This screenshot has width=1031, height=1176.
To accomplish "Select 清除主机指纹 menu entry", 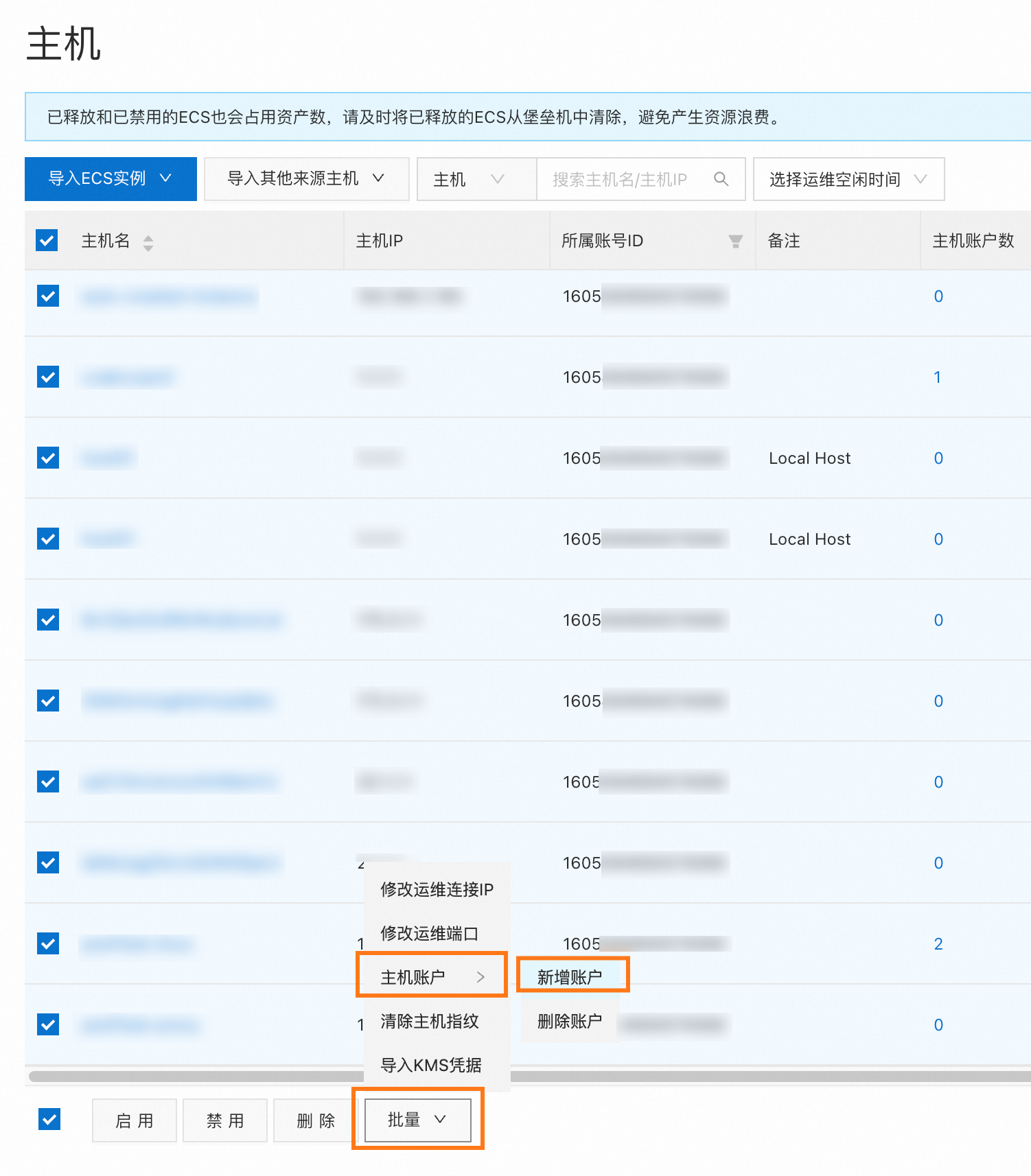I will coord(437,1021).
